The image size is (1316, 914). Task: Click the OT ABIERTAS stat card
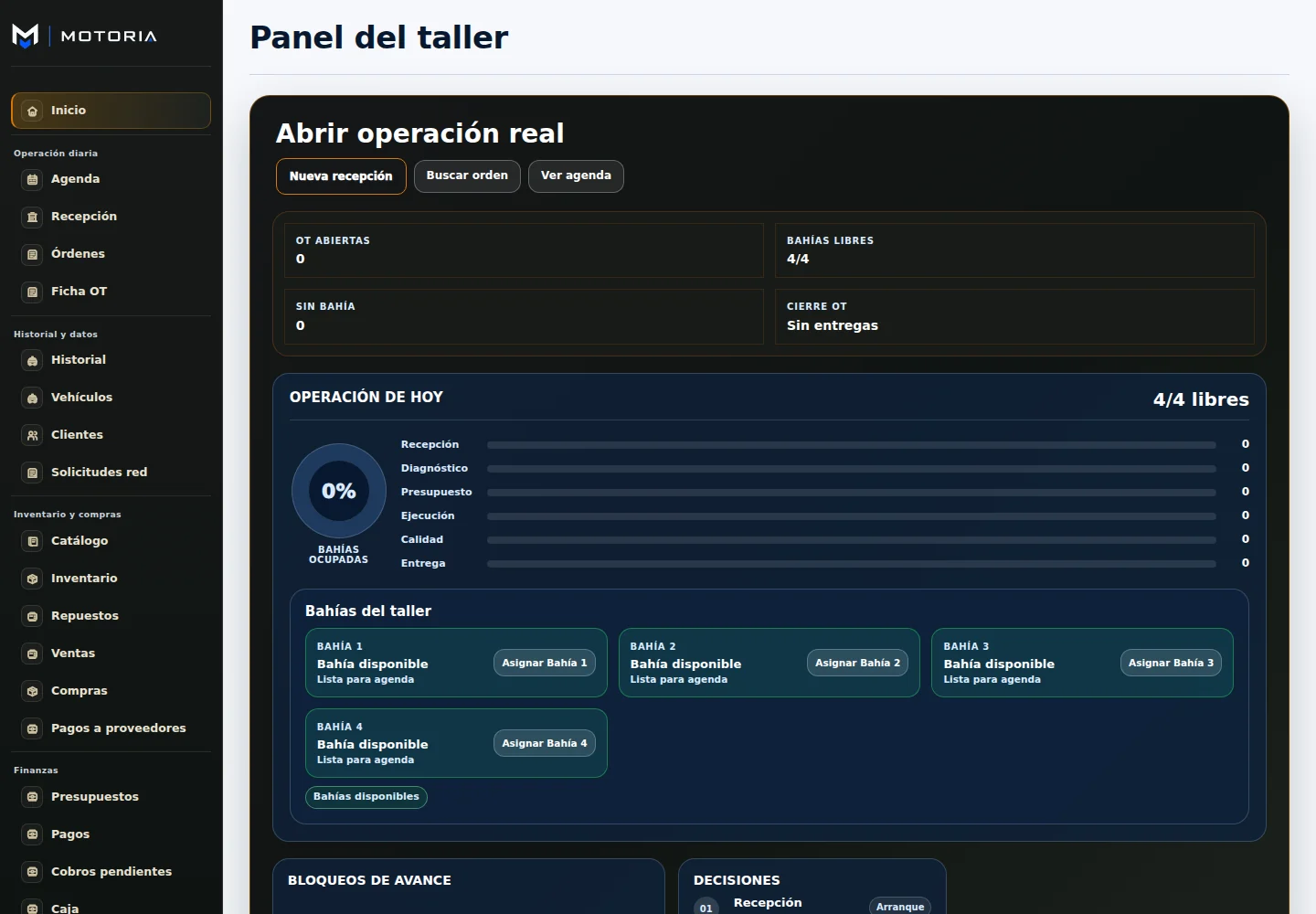coord(524,250)
